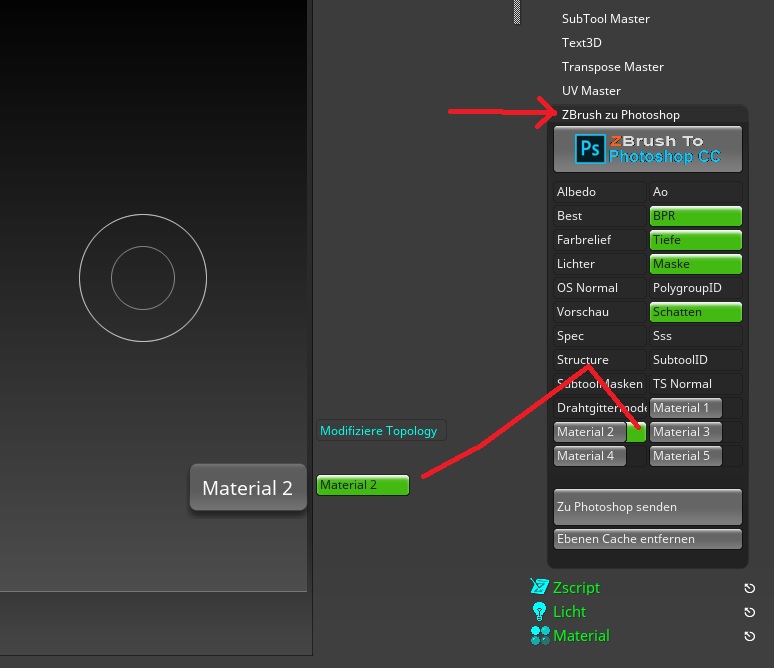Disable the Maske pass
774x668 pixels.
coord(696,264)
